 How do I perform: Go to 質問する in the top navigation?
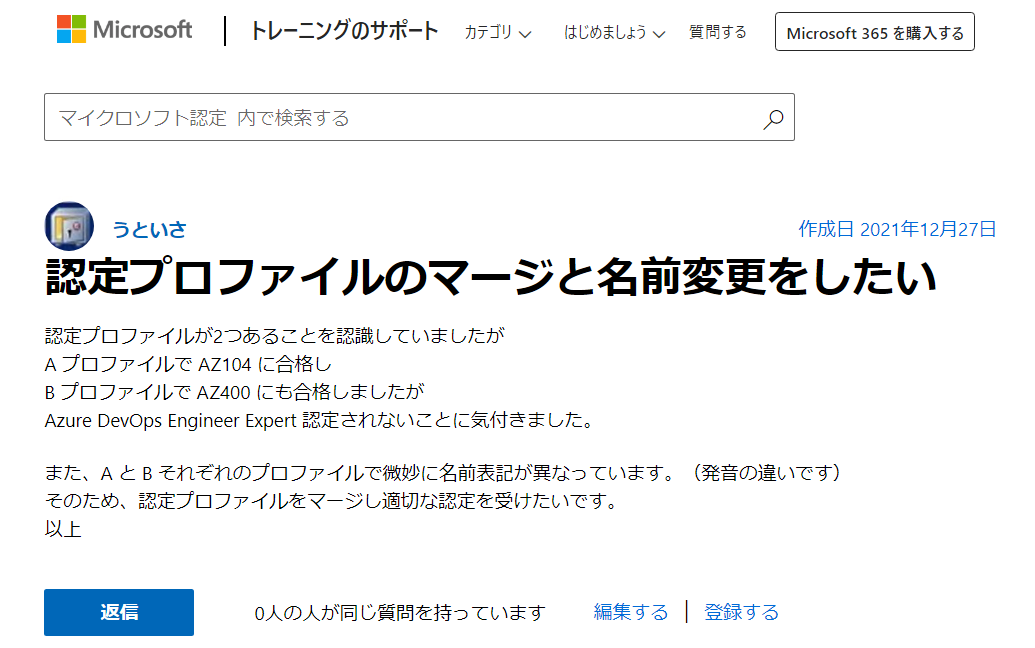click(718, 32)
